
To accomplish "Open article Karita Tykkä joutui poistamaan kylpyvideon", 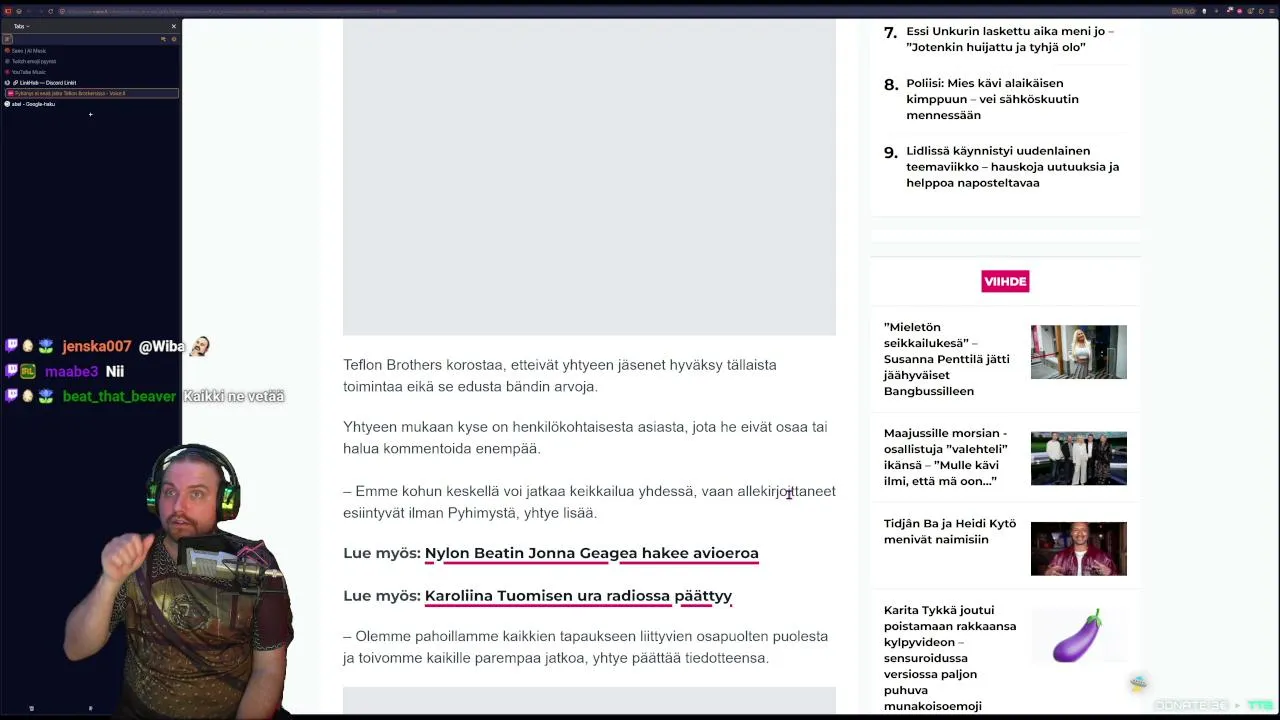I will click(949, 658).
